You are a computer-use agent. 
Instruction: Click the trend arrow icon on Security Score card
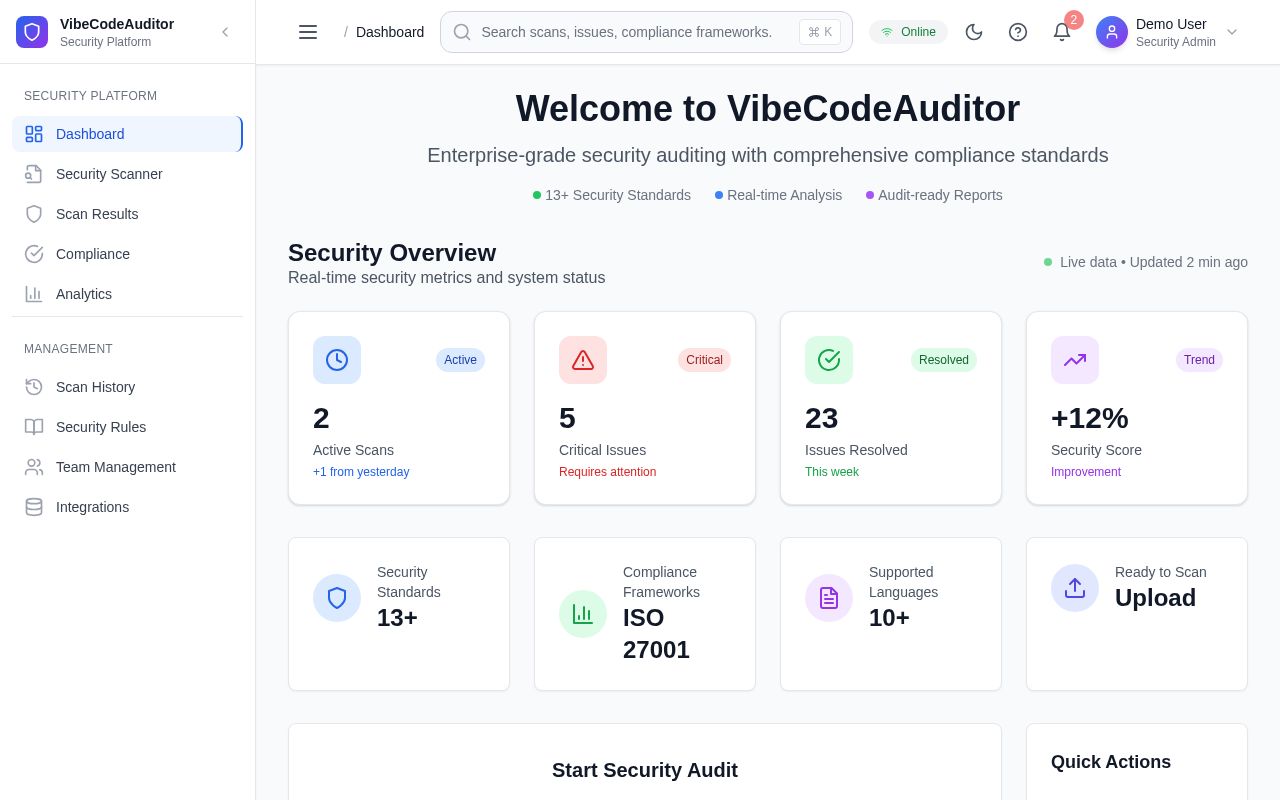pos(1075,360)
